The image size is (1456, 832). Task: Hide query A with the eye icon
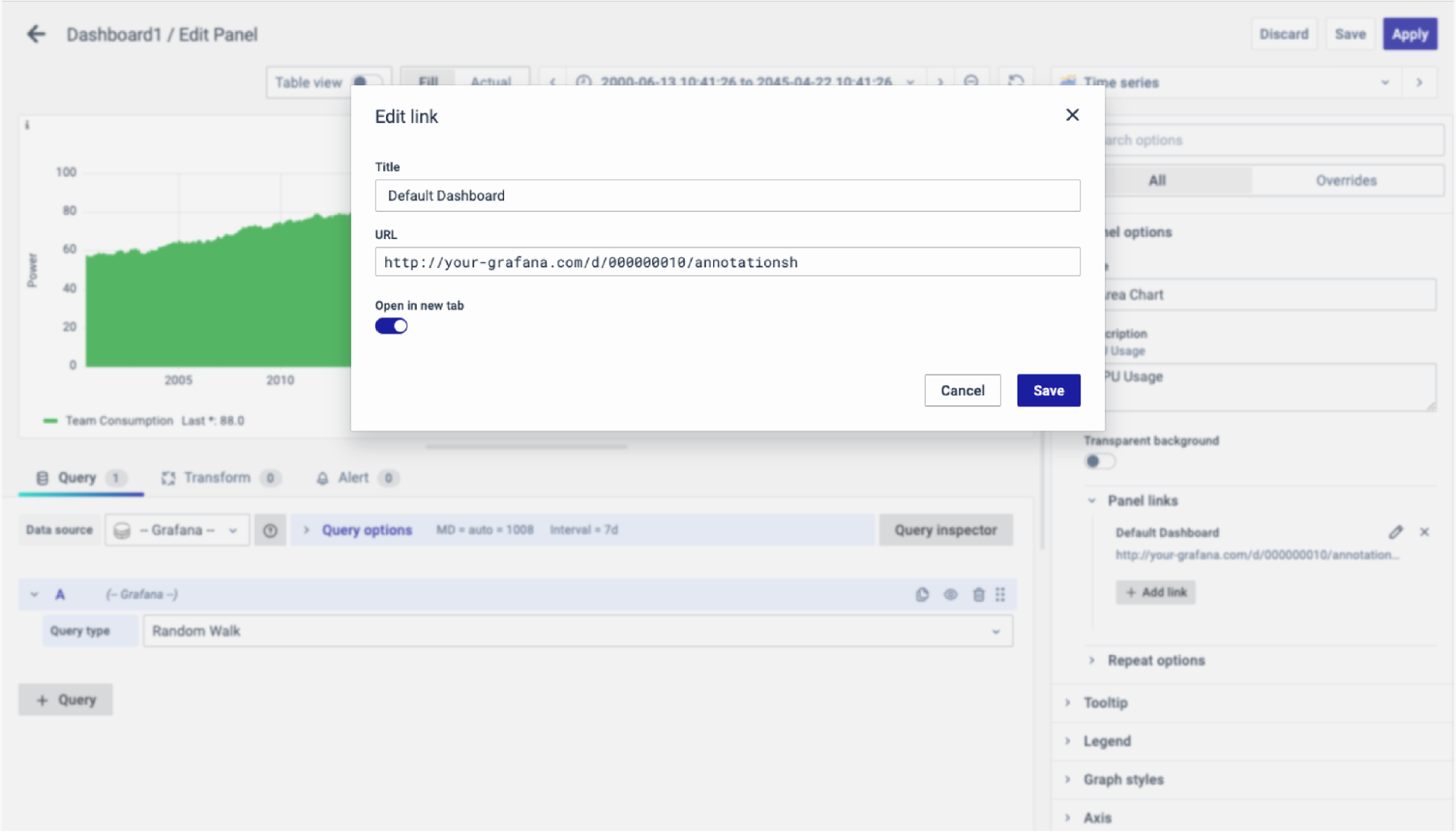tap(951, 594)
